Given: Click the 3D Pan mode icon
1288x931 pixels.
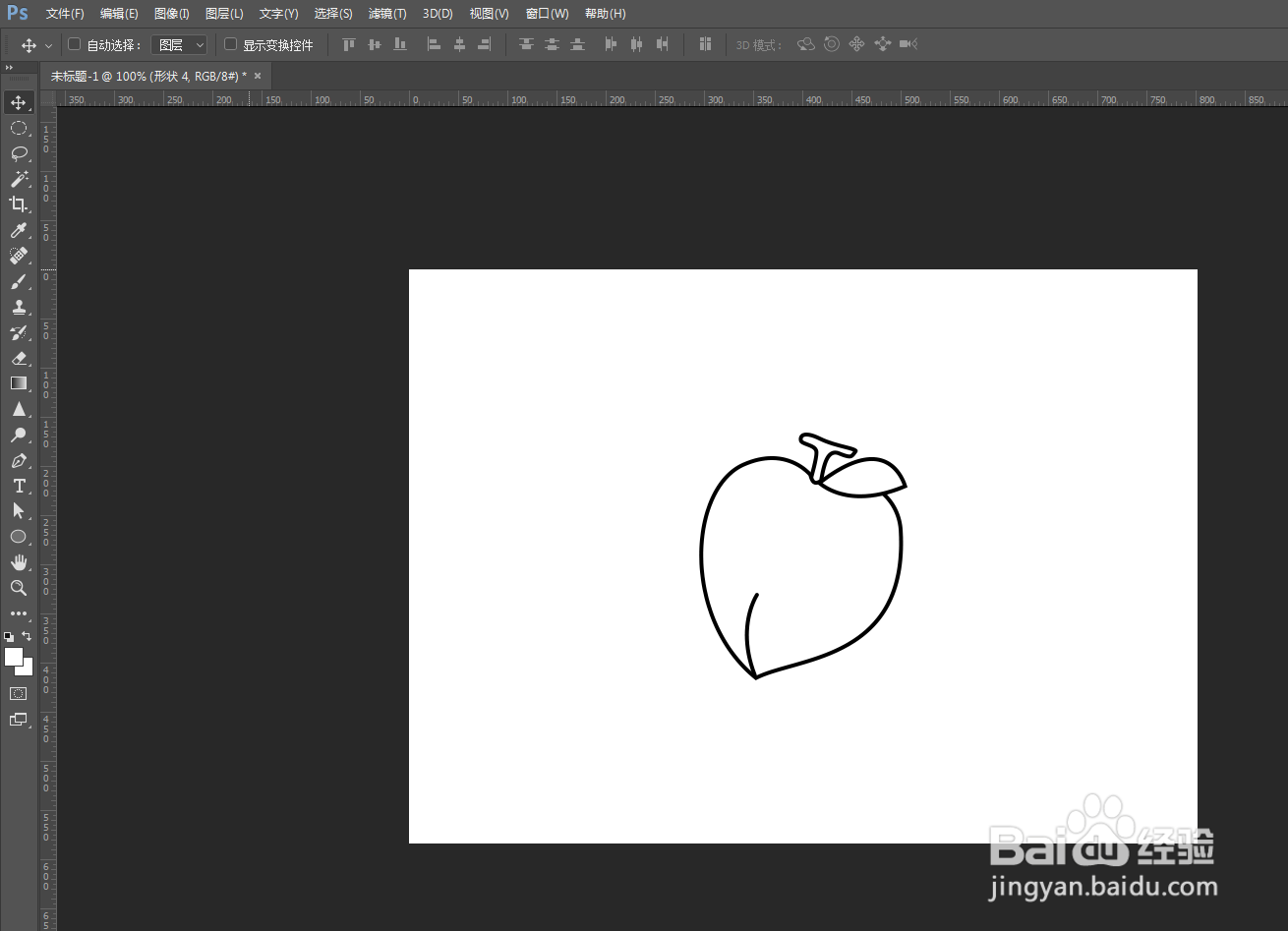Looking at the screenshot, I should click(856, 44).
